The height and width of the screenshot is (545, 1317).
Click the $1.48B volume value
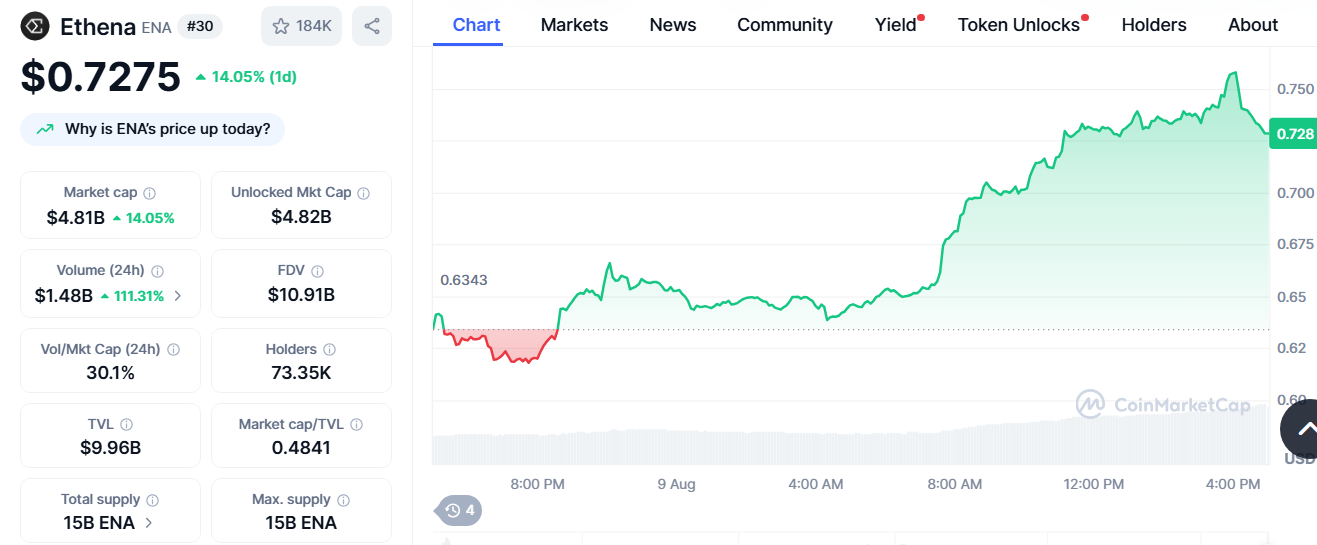pos(64,296)
